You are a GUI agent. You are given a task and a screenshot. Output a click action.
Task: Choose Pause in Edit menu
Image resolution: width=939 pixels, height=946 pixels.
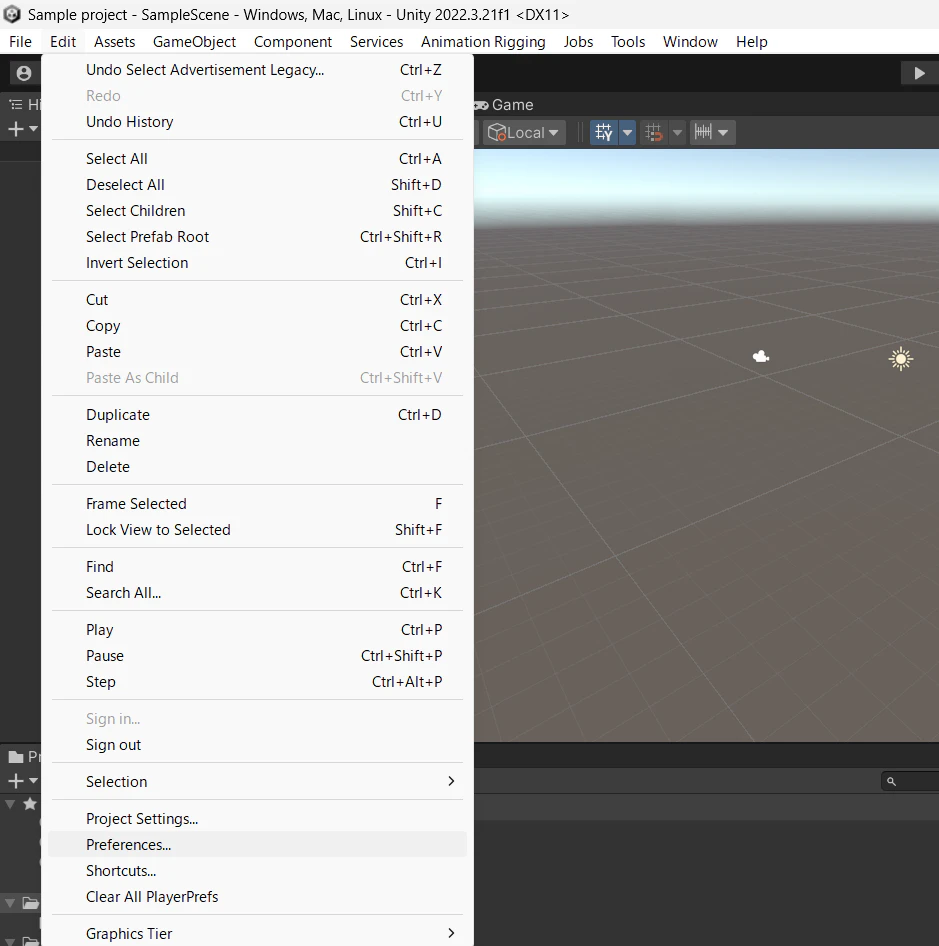point(257,656)
